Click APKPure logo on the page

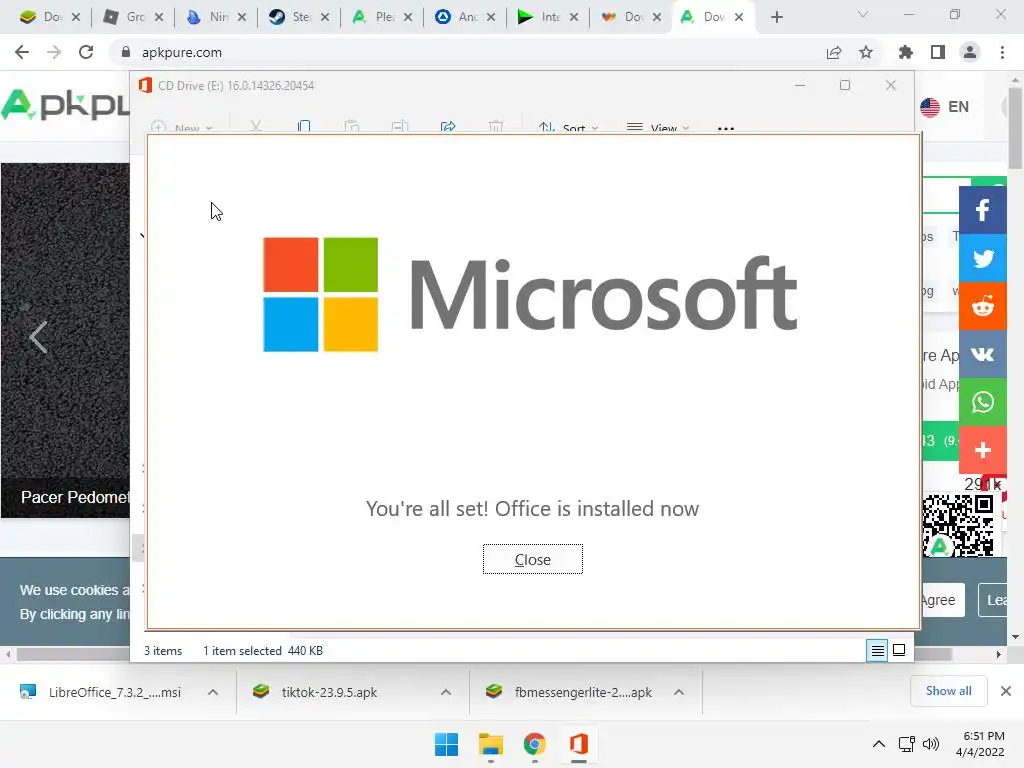point(65,105)
